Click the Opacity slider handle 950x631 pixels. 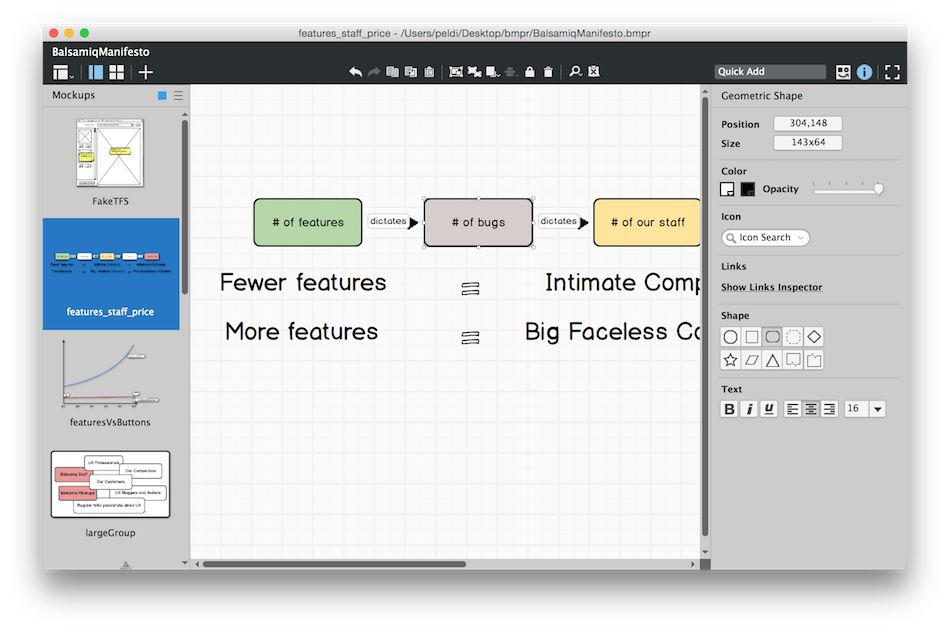click(x=879, y=188)
